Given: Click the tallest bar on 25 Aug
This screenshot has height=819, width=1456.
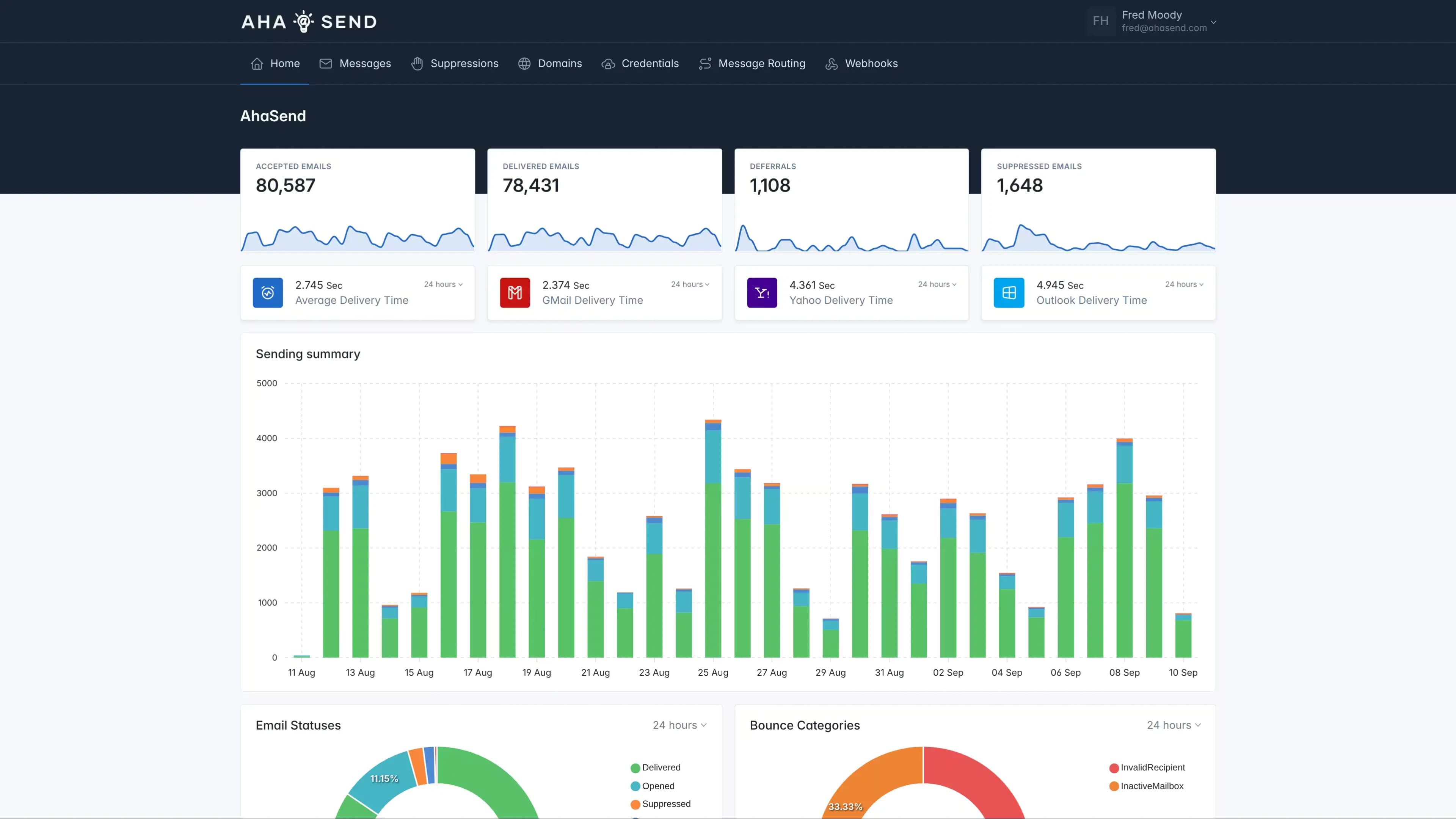Looking at the screenshot, I should (713, 537).
